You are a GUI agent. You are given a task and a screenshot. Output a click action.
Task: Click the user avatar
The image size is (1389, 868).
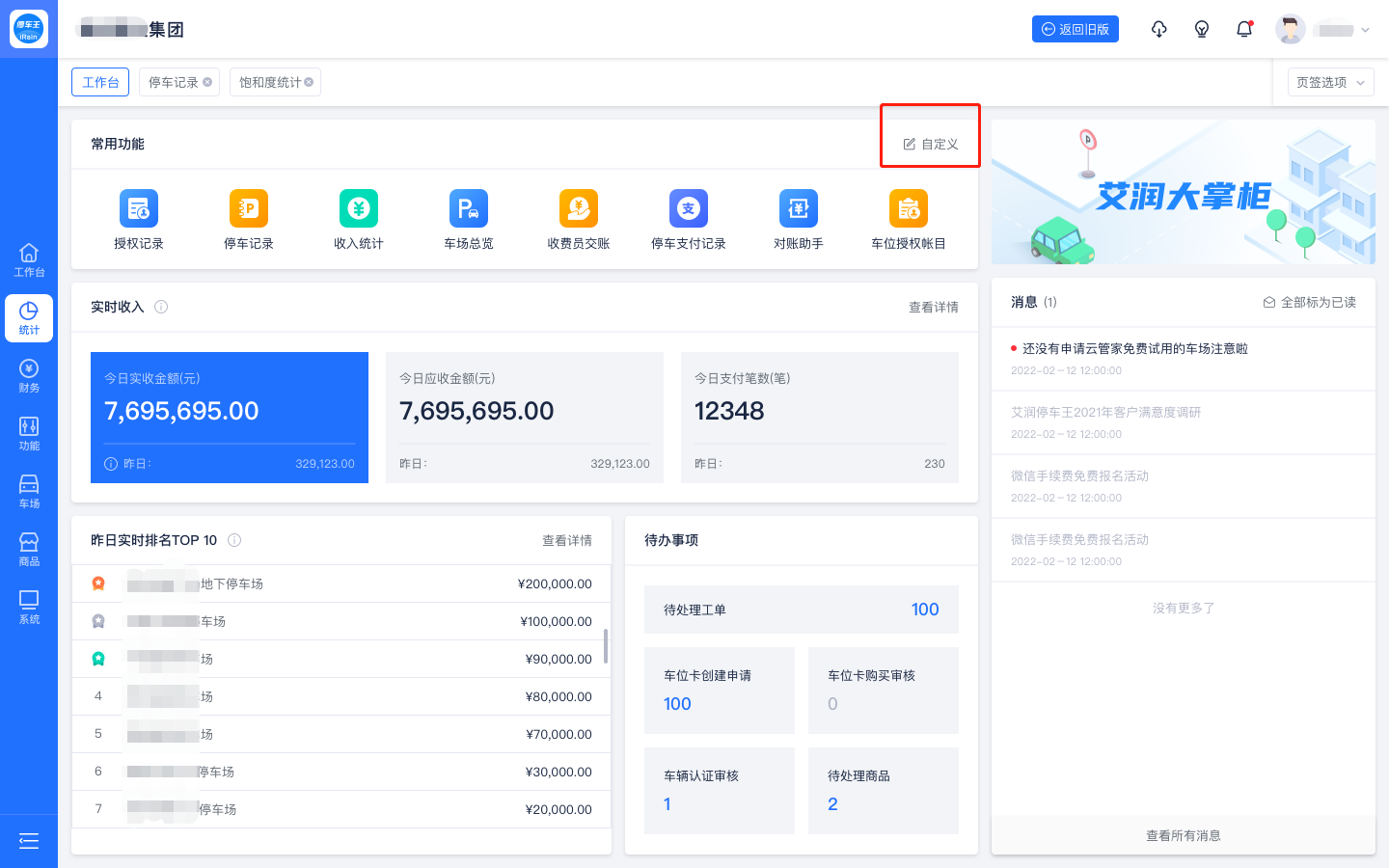tap(1291, 29)
